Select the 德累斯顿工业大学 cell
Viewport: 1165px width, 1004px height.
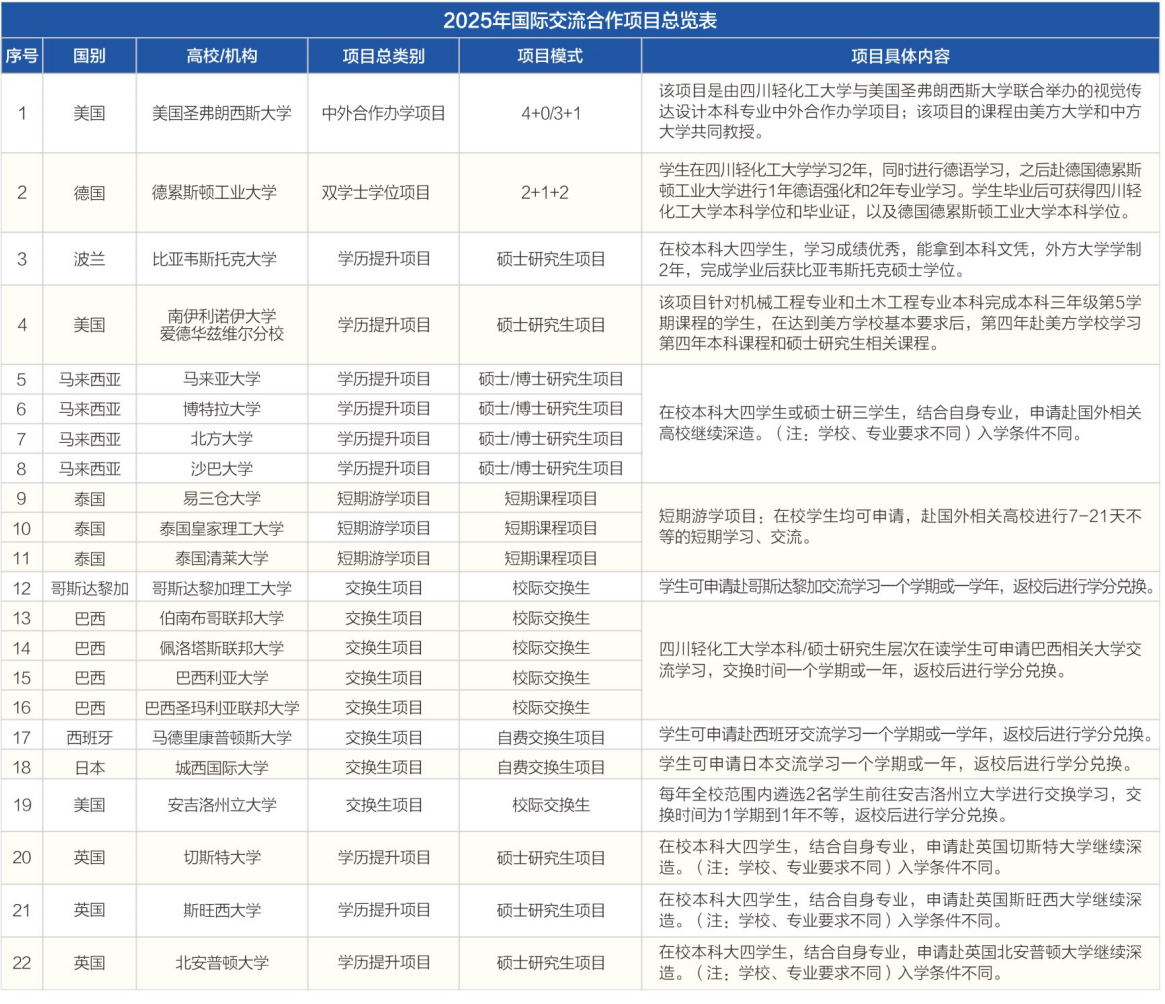(x=222, y=192)
